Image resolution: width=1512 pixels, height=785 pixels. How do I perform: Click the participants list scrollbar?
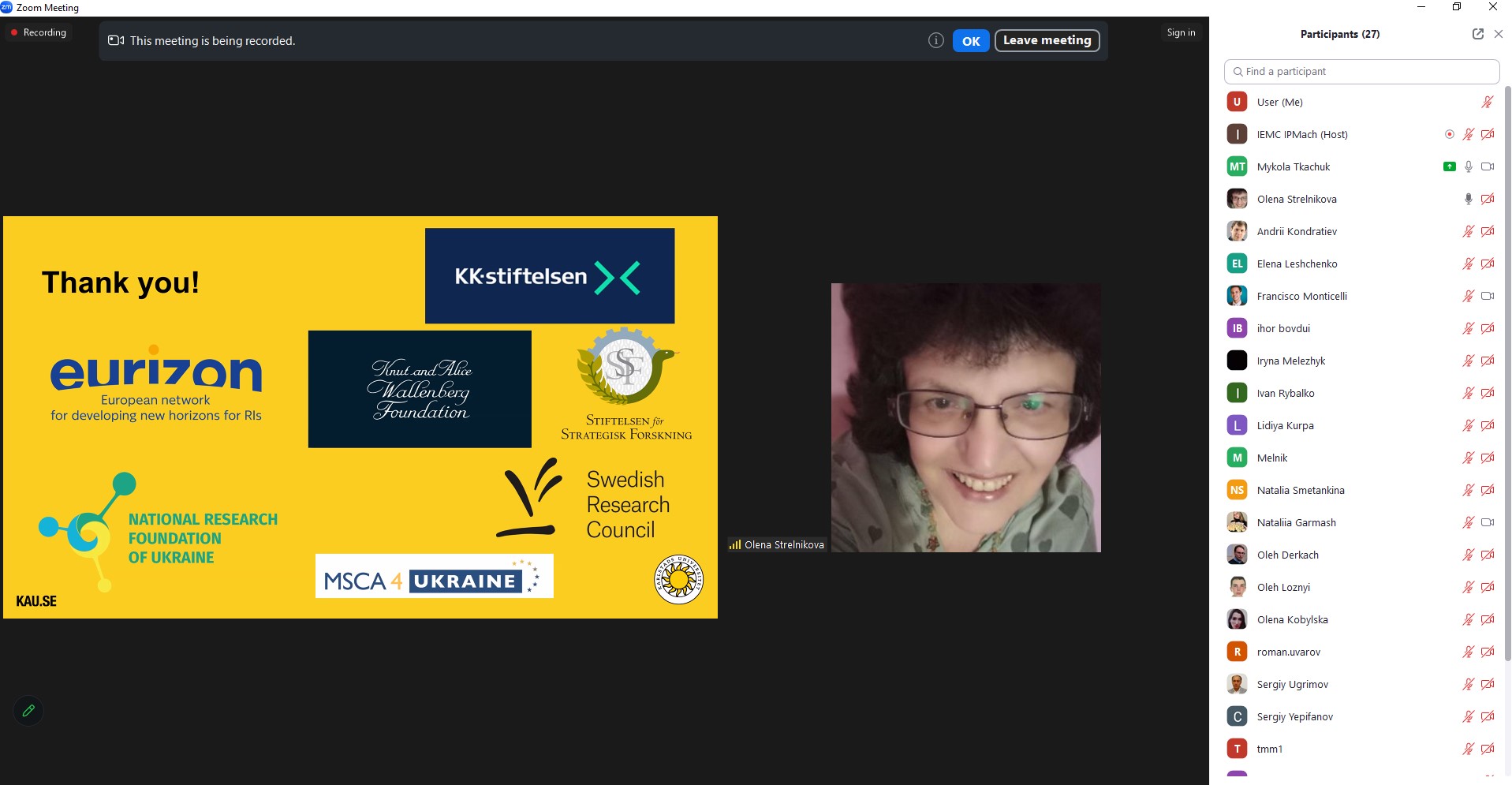(1507, 371)
